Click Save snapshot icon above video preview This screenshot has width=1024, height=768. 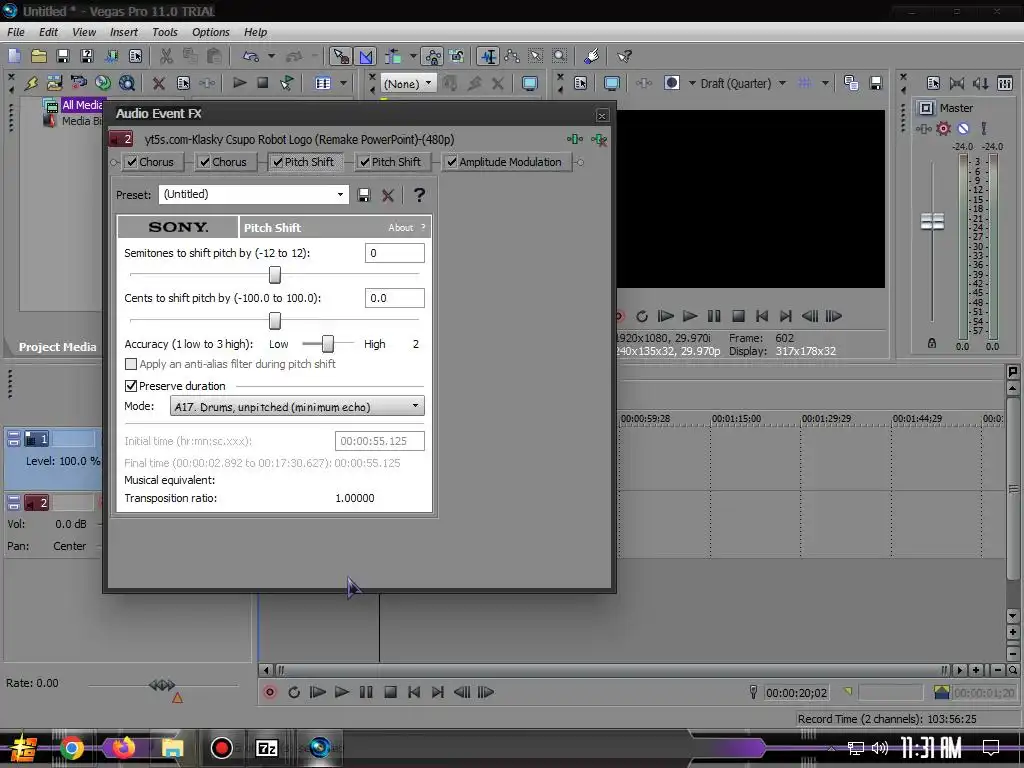876,83
